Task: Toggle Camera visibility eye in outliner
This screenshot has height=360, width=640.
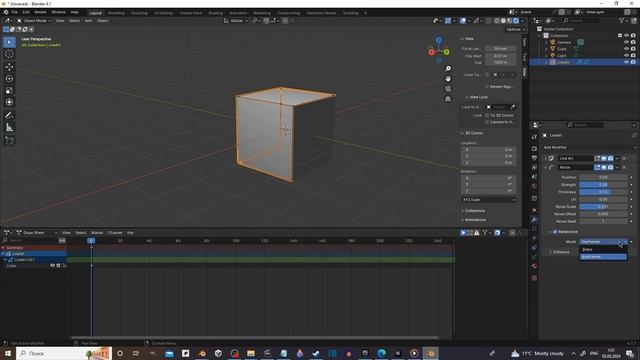Action: [626, 42]
